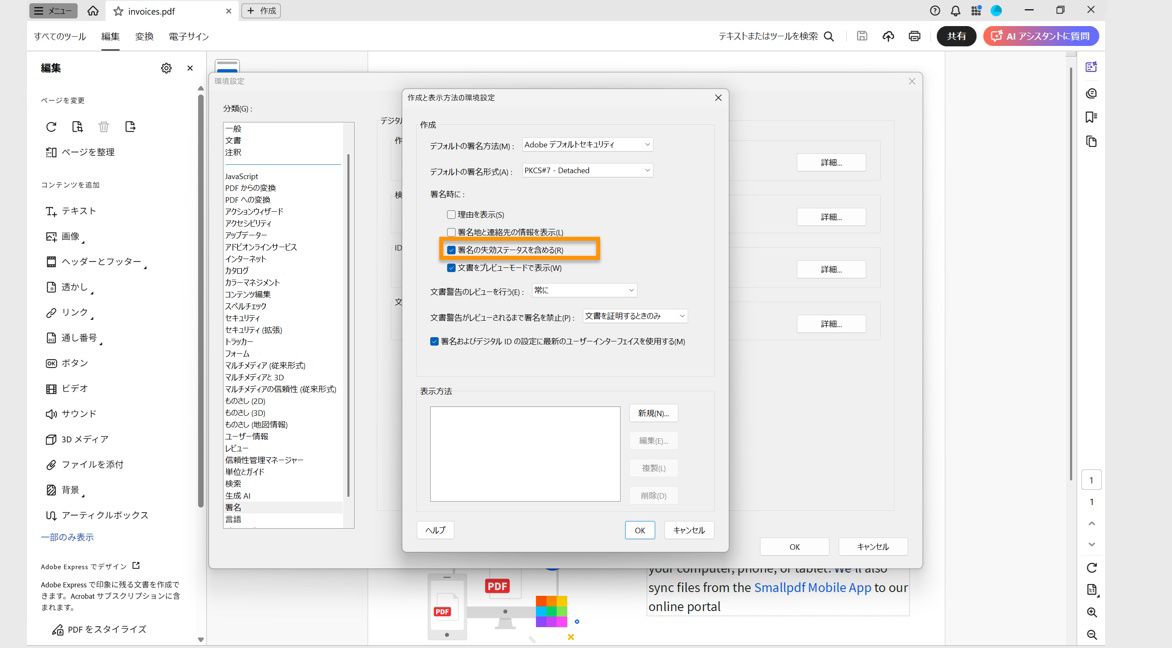This screenshot has height=648, width=1172.
Task: Open the メニュー at top left
Action: tap(53, 10)
